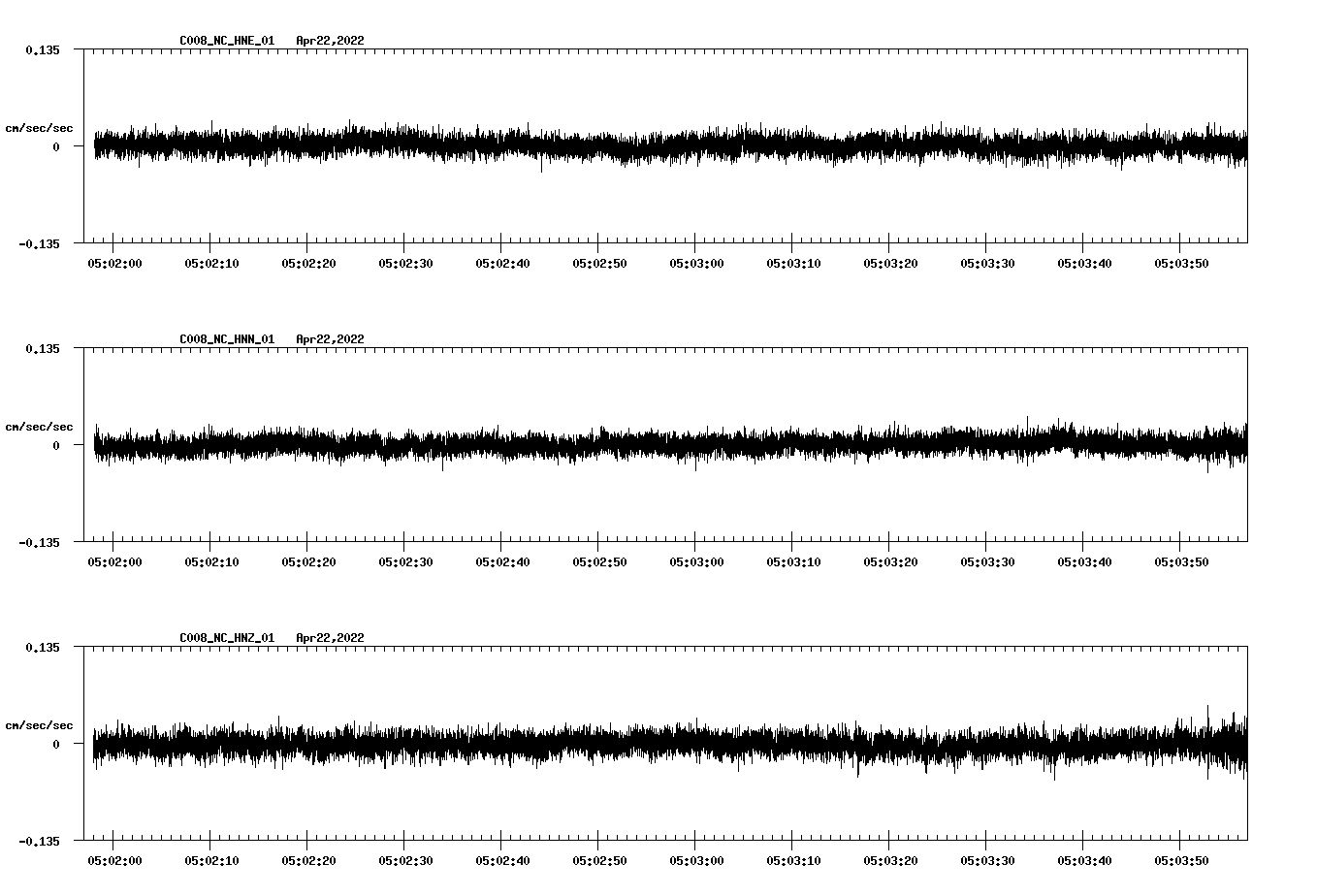
Task: Select the Apr22,2022 date beside the HNE title
Action: pyautogui.click(x=331, y=41)
